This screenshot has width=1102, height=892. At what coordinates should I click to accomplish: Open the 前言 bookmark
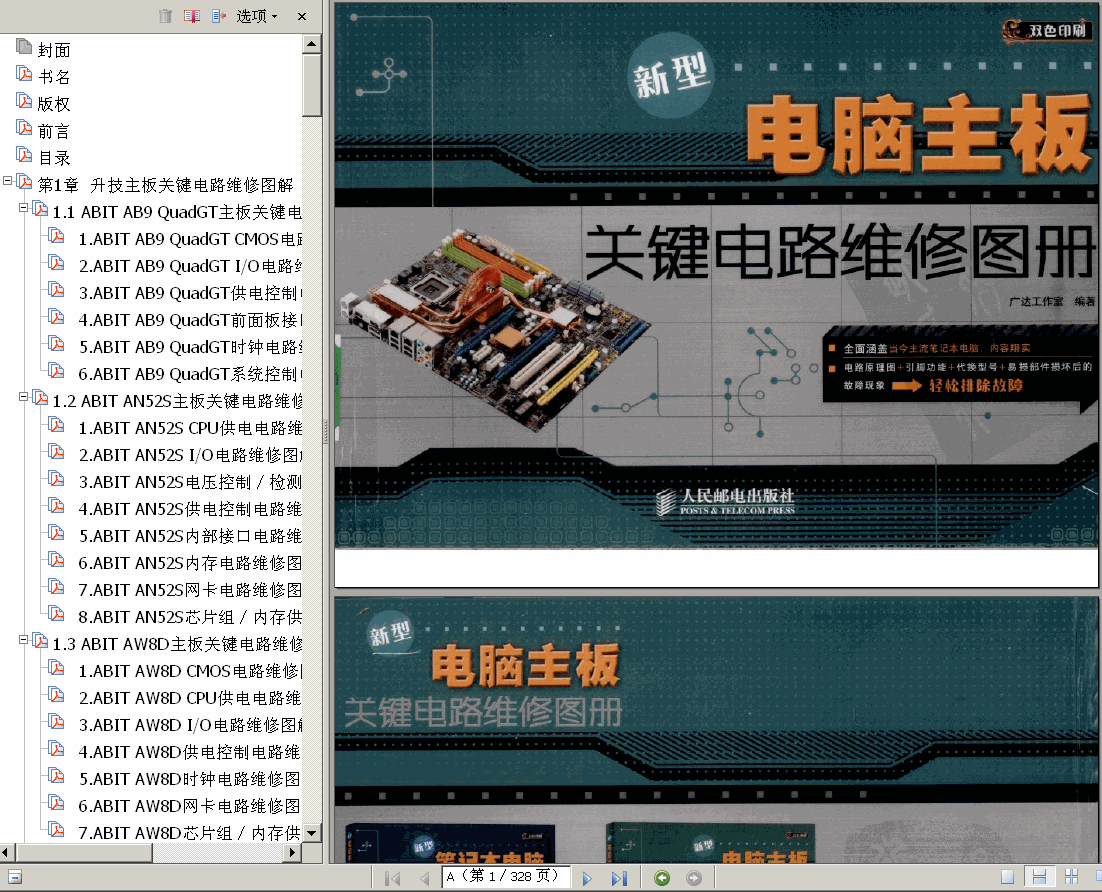click(54, 131)
